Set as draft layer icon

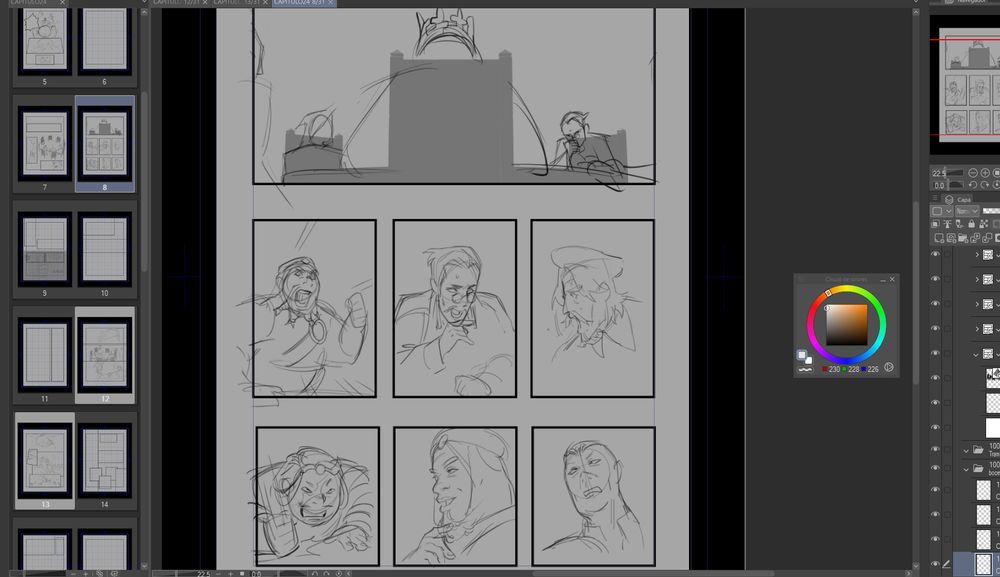(x=959, y=224)
